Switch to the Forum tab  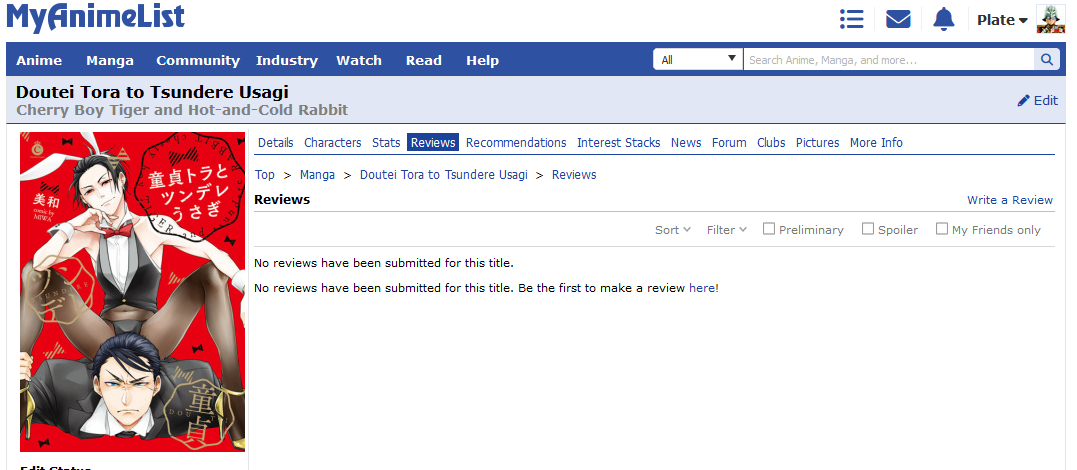coord(729,142)
